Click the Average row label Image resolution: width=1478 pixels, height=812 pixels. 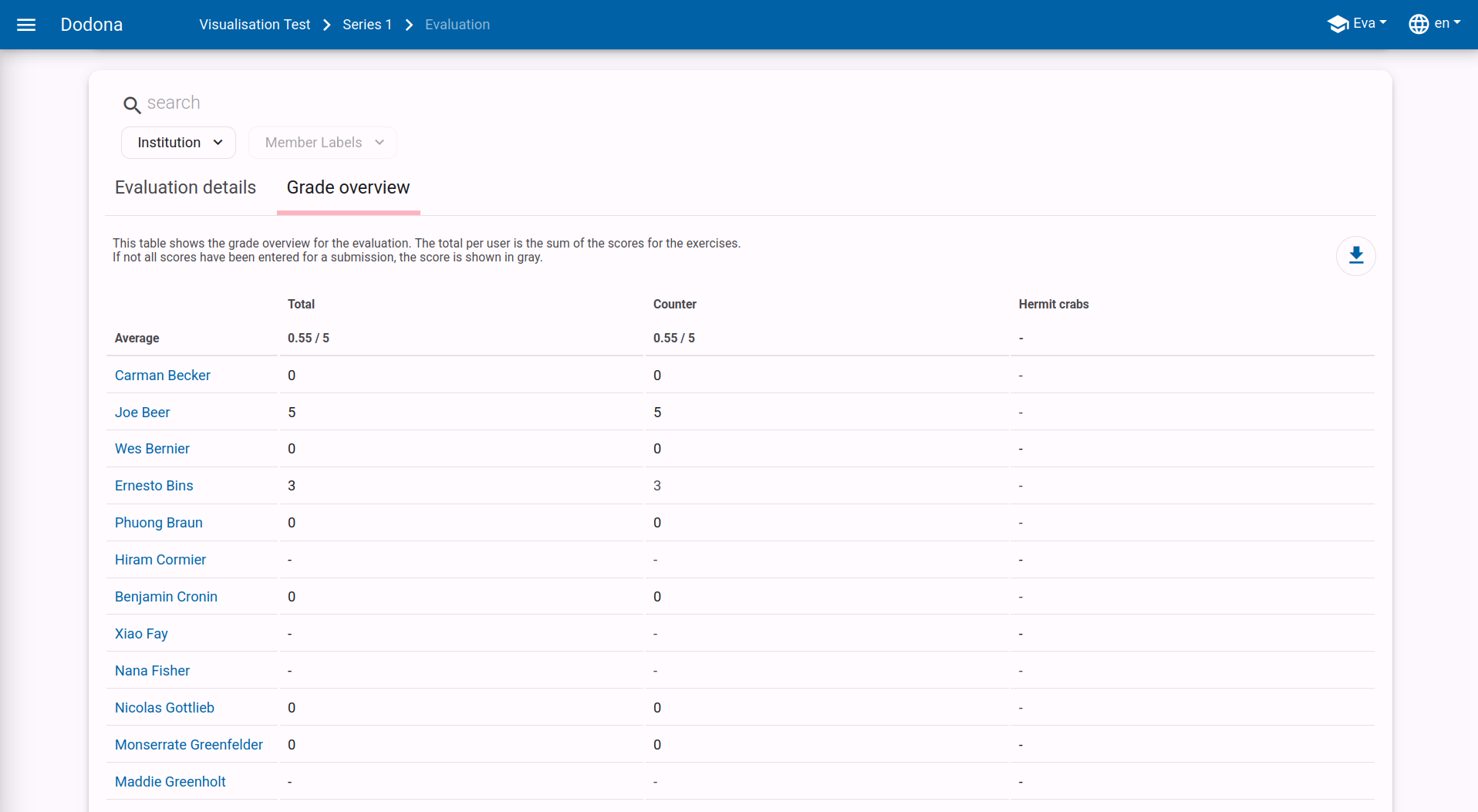pos(137,339)
